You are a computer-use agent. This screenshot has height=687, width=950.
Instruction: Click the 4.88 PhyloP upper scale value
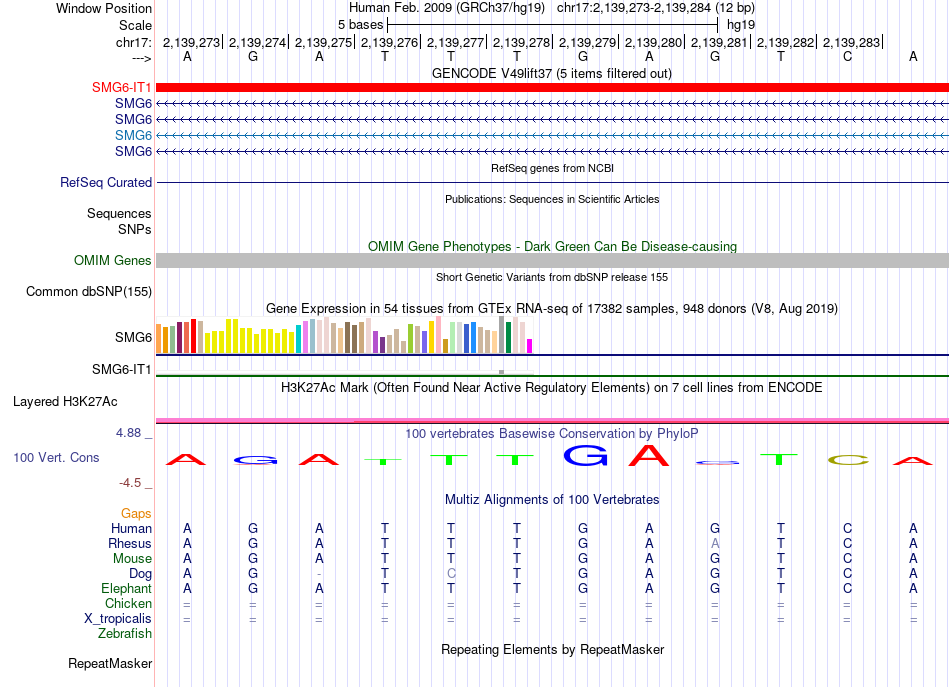tap(128, 433)
